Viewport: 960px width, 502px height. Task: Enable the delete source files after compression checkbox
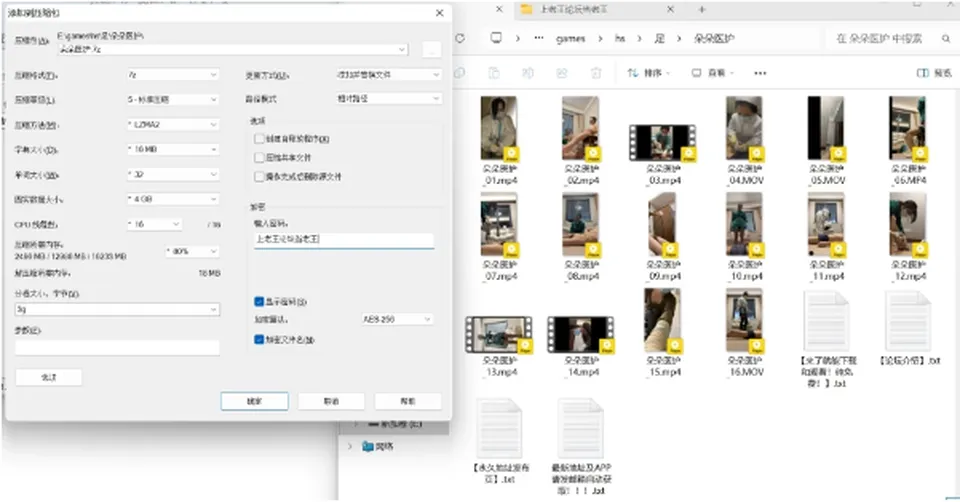click(259, 176)
